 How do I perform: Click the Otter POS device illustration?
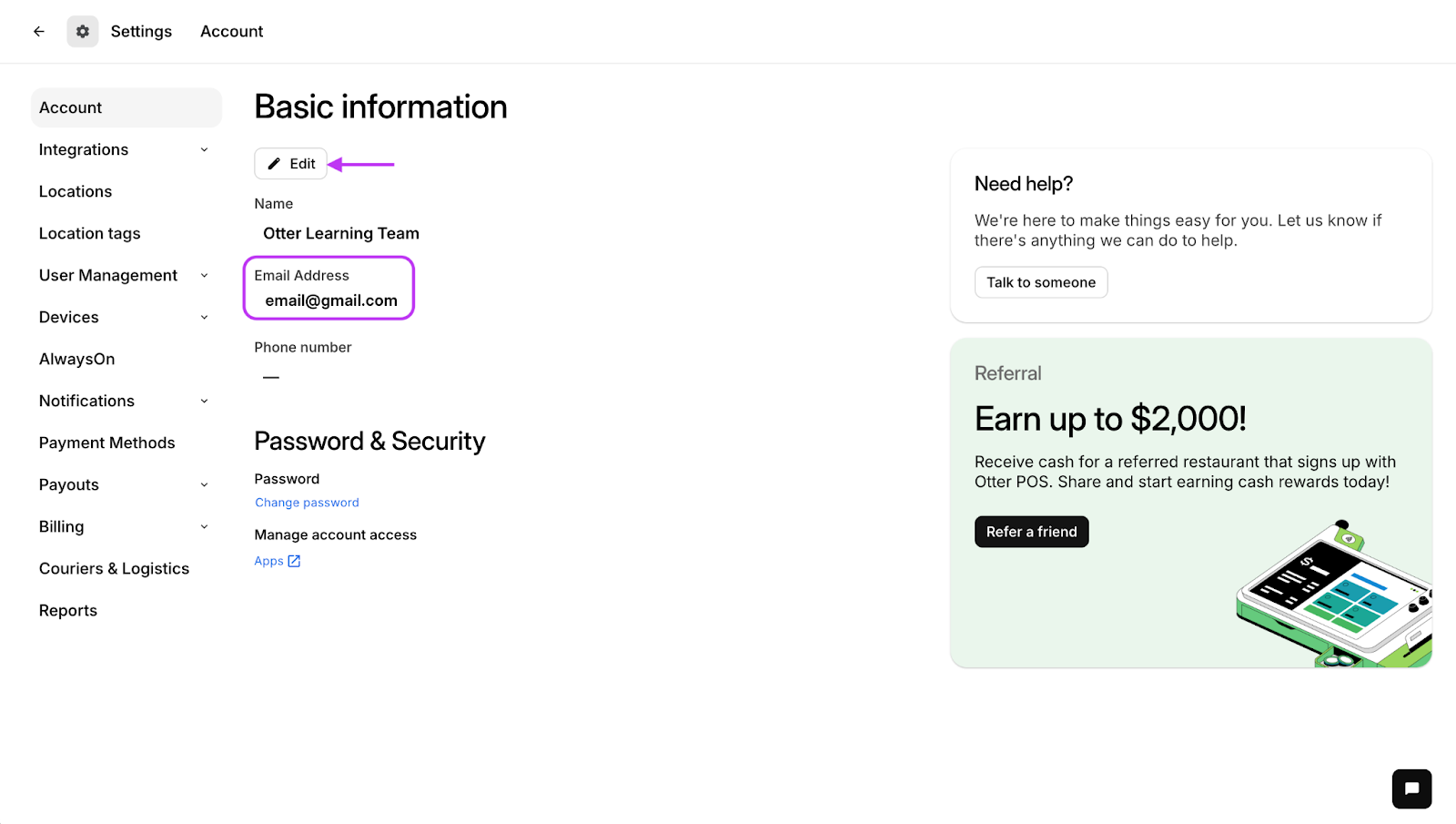(x=1333, y=595)
